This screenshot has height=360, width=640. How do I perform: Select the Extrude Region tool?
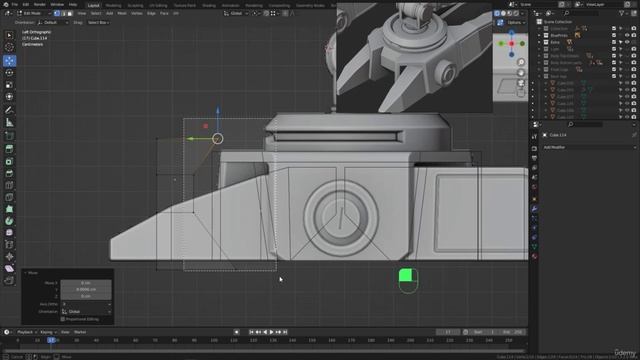pyautogui.click(x=9, y=149)
